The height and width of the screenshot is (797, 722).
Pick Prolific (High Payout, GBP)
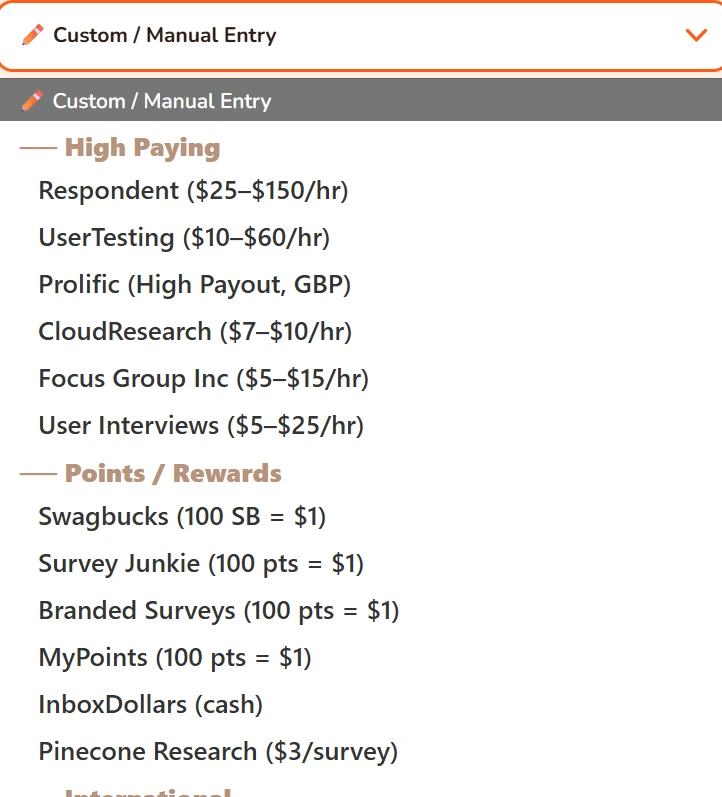pyautogui.click(x=195, y=284)
